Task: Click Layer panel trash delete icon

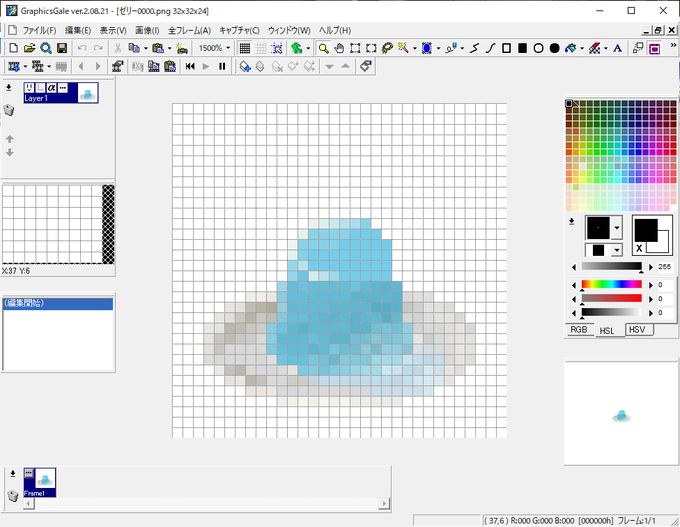Action: (9, 110)
